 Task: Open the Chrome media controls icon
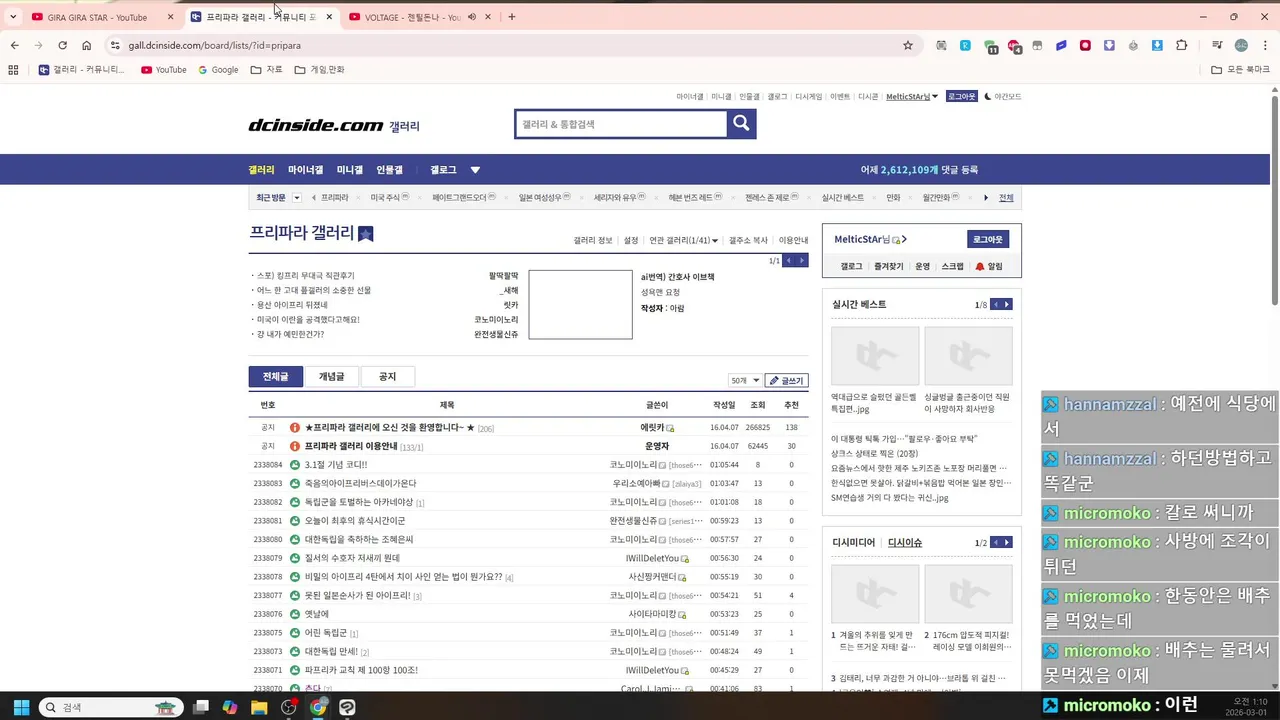point(1216,45)
